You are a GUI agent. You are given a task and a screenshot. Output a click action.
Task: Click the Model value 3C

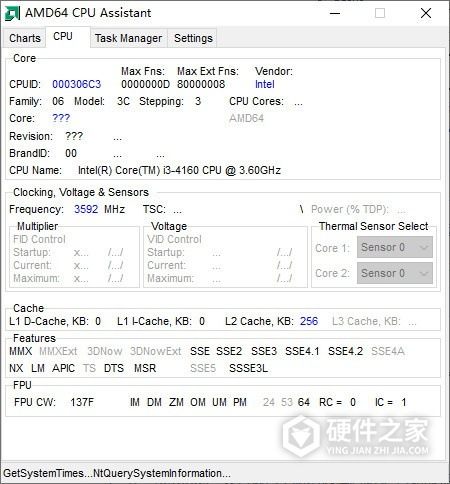[123, 101]
